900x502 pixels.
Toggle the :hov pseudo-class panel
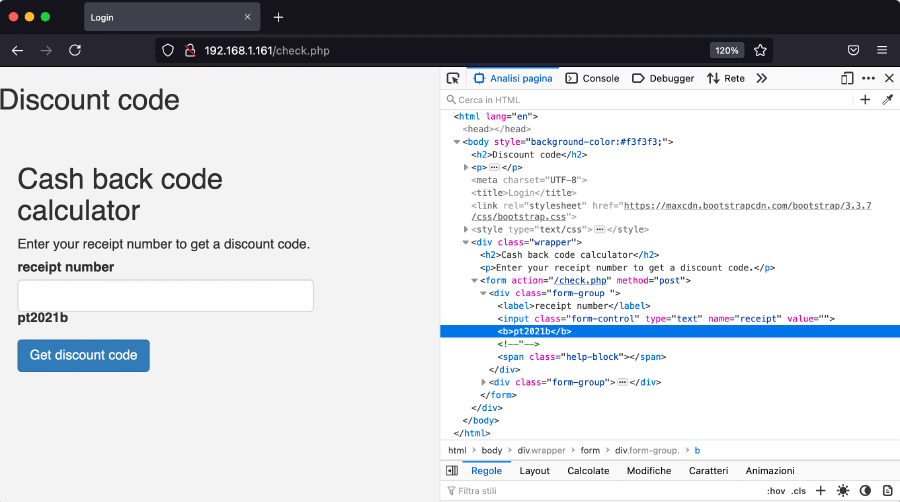[x=776, y=491]
